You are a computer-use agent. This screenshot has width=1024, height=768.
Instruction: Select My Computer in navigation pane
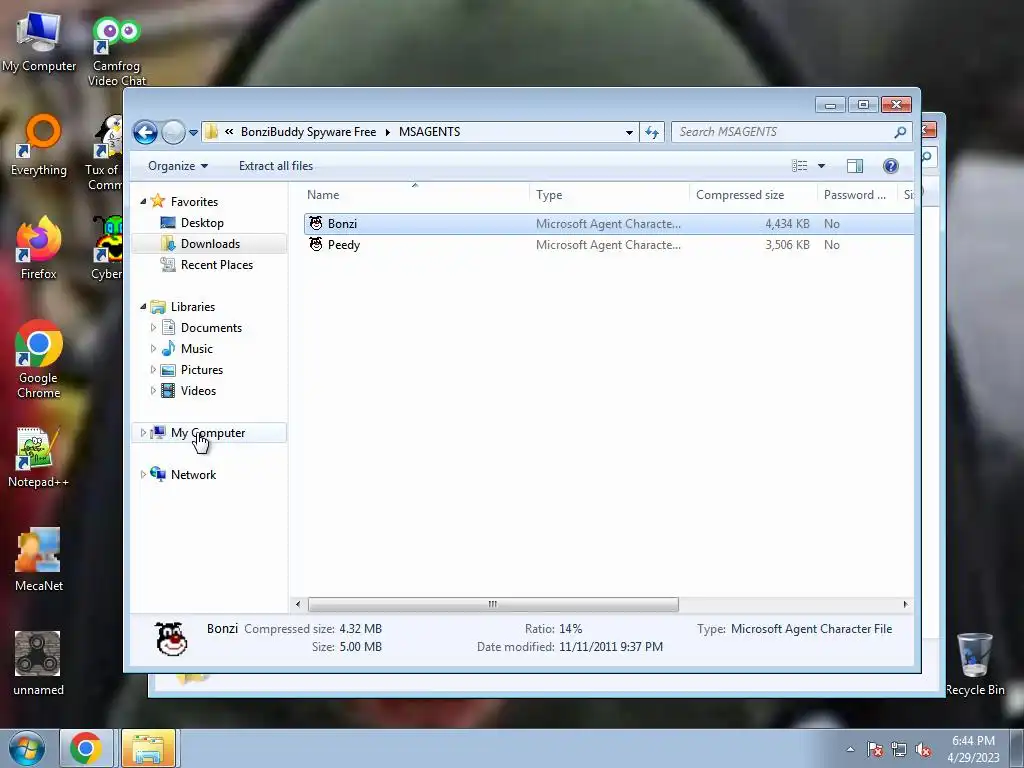click(208, 433)
